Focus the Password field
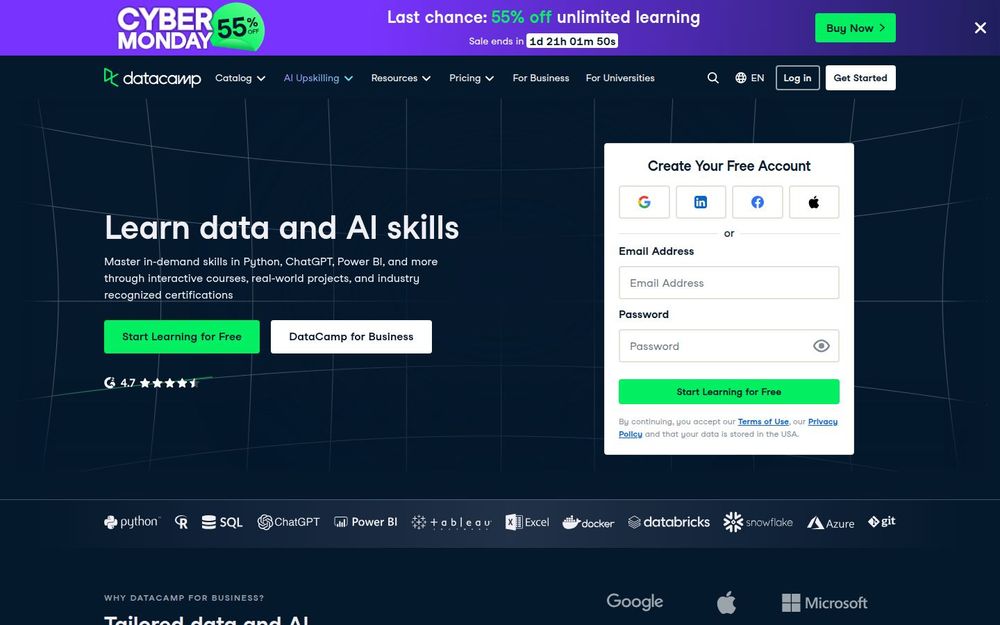 click(x=729, y=346)
